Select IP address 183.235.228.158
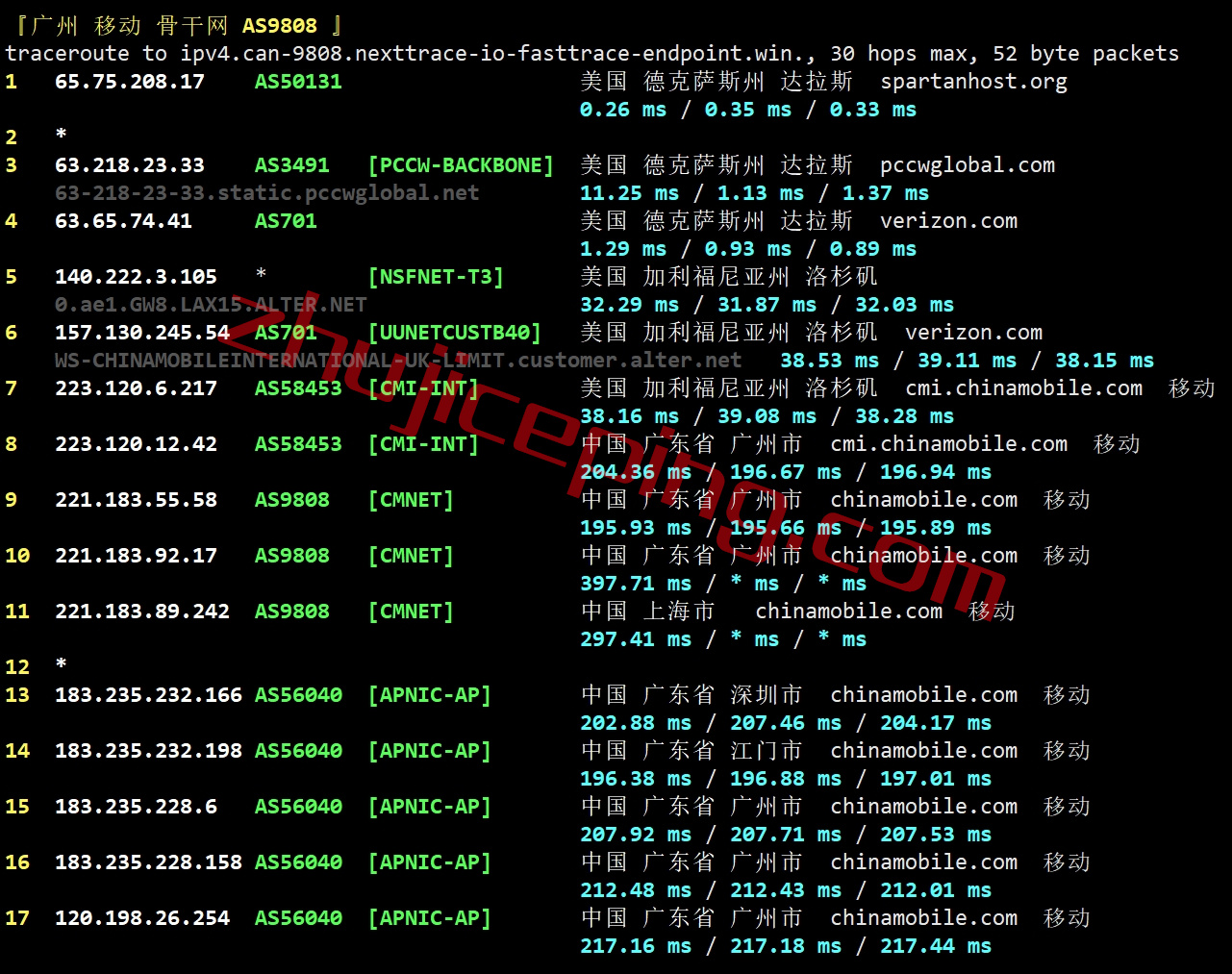Screen dimensions: 1232x974 tap(148, 862)
